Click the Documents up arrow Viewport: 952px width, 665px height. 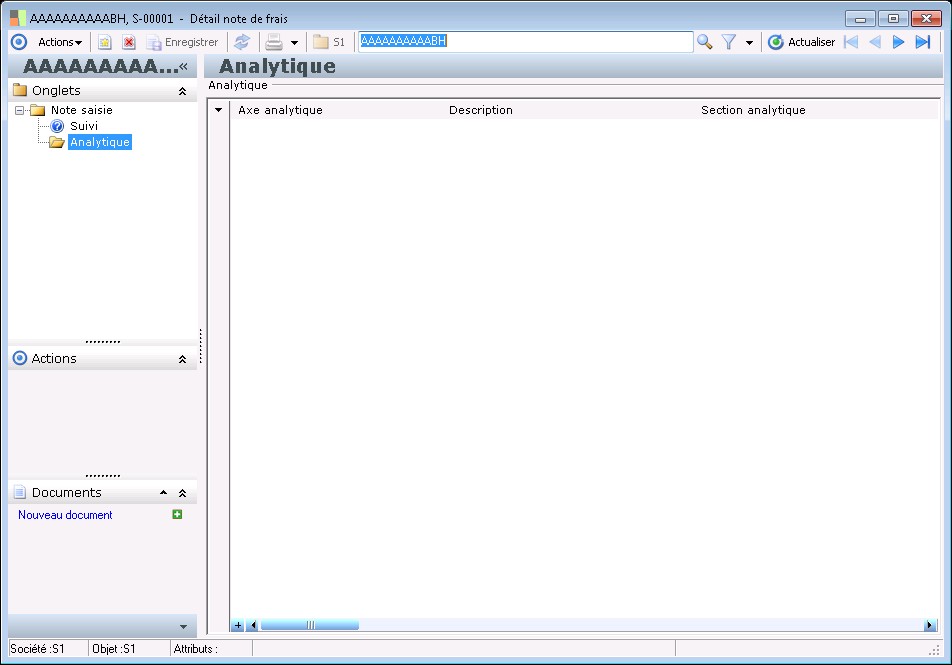point(163,493)
